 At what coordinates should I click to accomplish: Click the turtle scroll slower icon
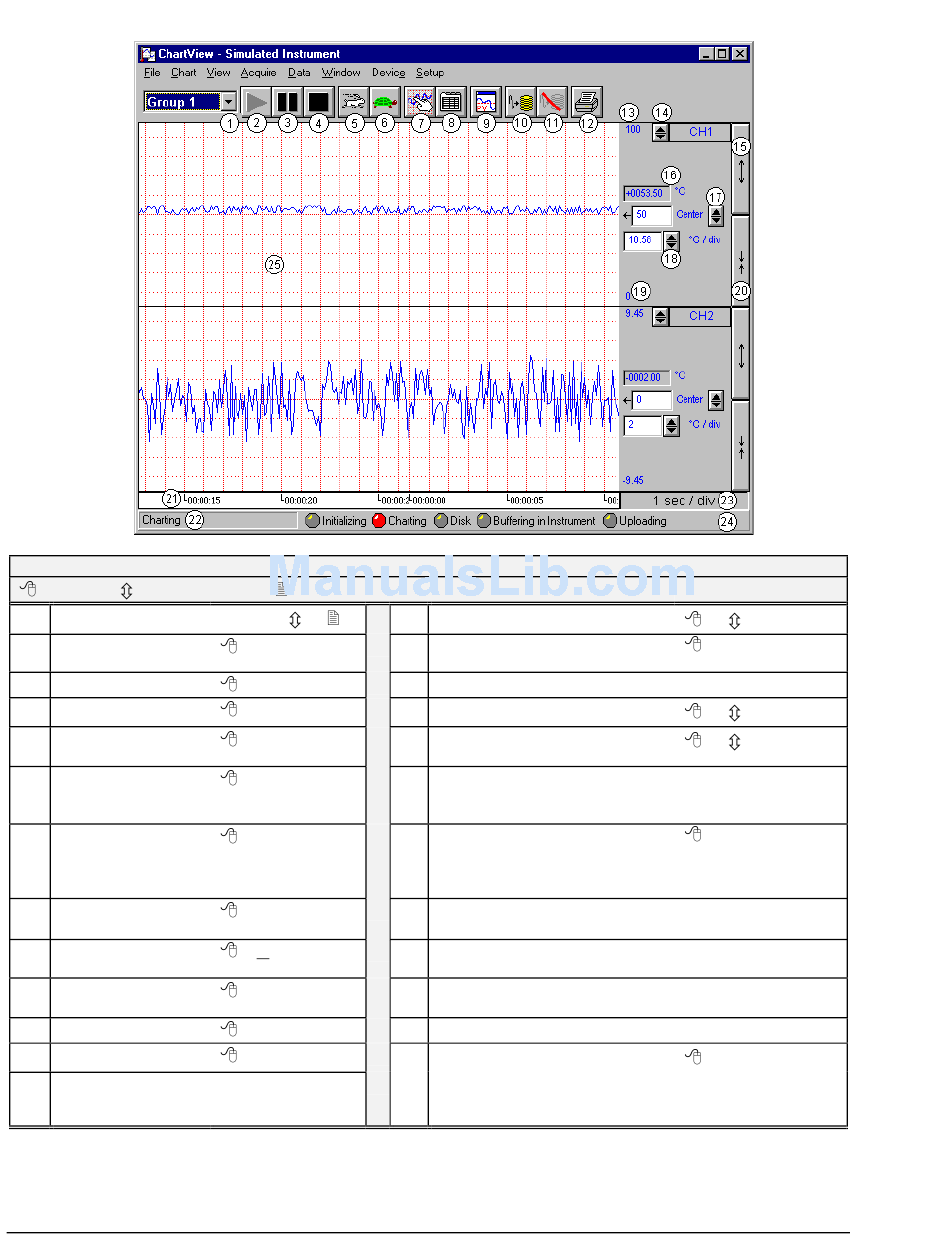click(383, 101)
